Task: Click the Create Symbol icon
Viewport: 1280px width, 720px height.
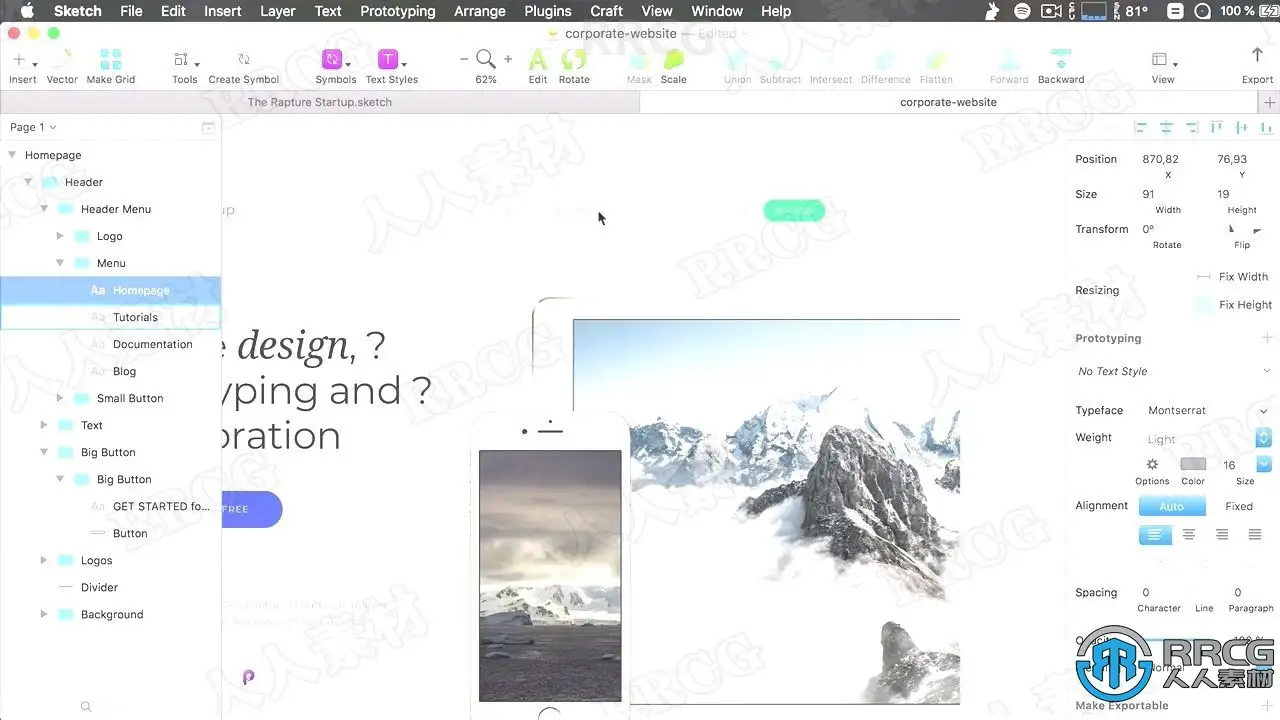Action: [x=244, y=66]
